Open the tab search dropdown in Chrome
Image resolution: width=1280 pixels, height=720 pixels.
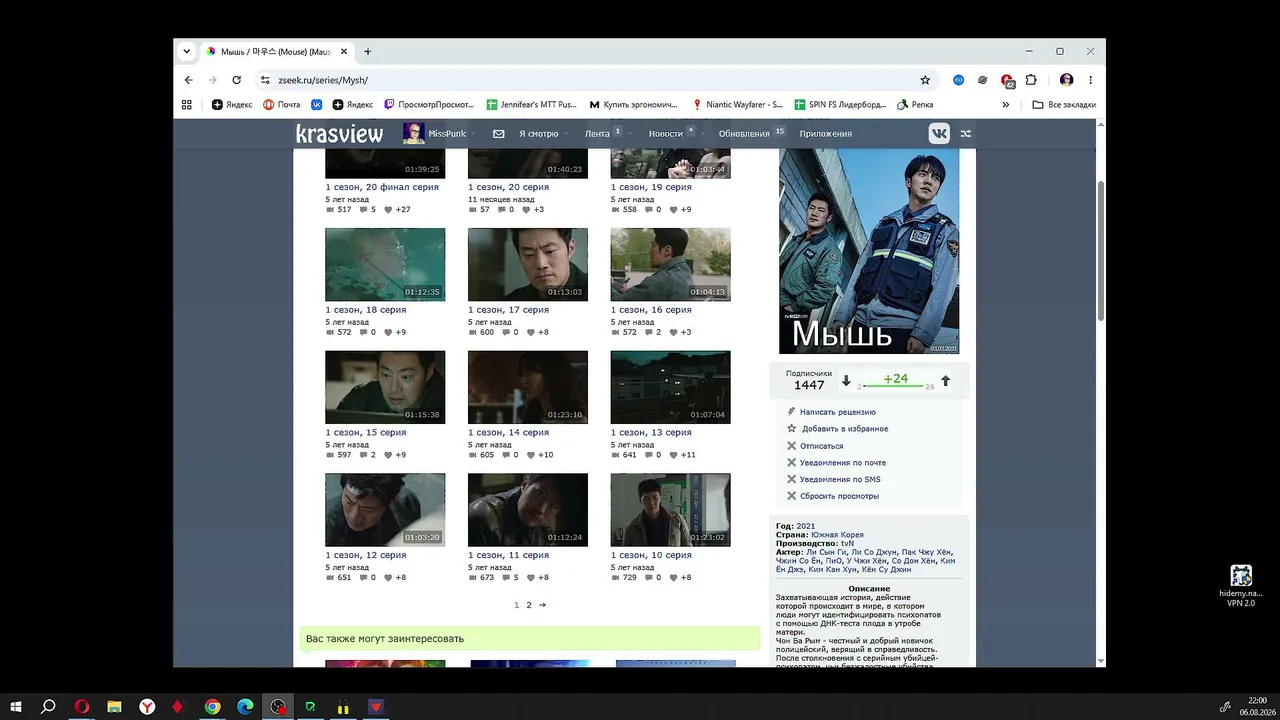187,52
